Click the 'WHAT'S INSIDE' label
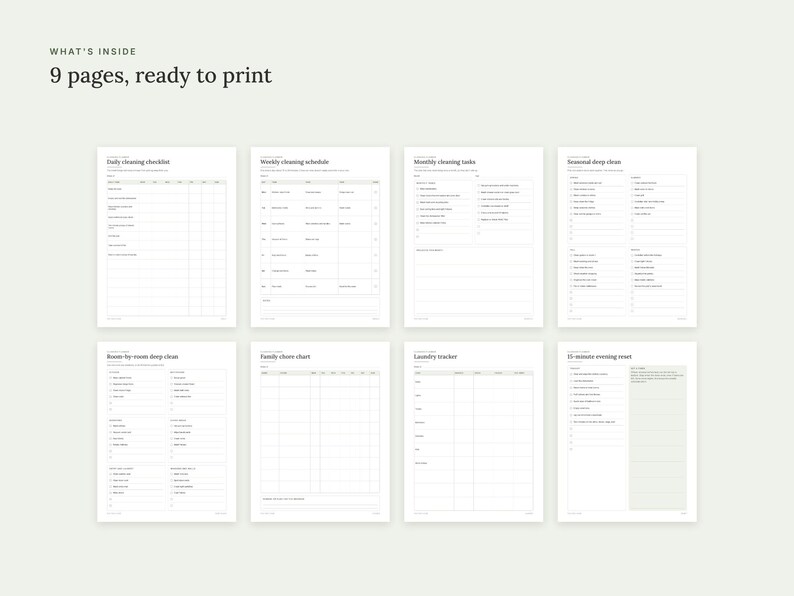The height and width of the screenshot is (596, 794). pyautogui.click(x=93, y=52)
